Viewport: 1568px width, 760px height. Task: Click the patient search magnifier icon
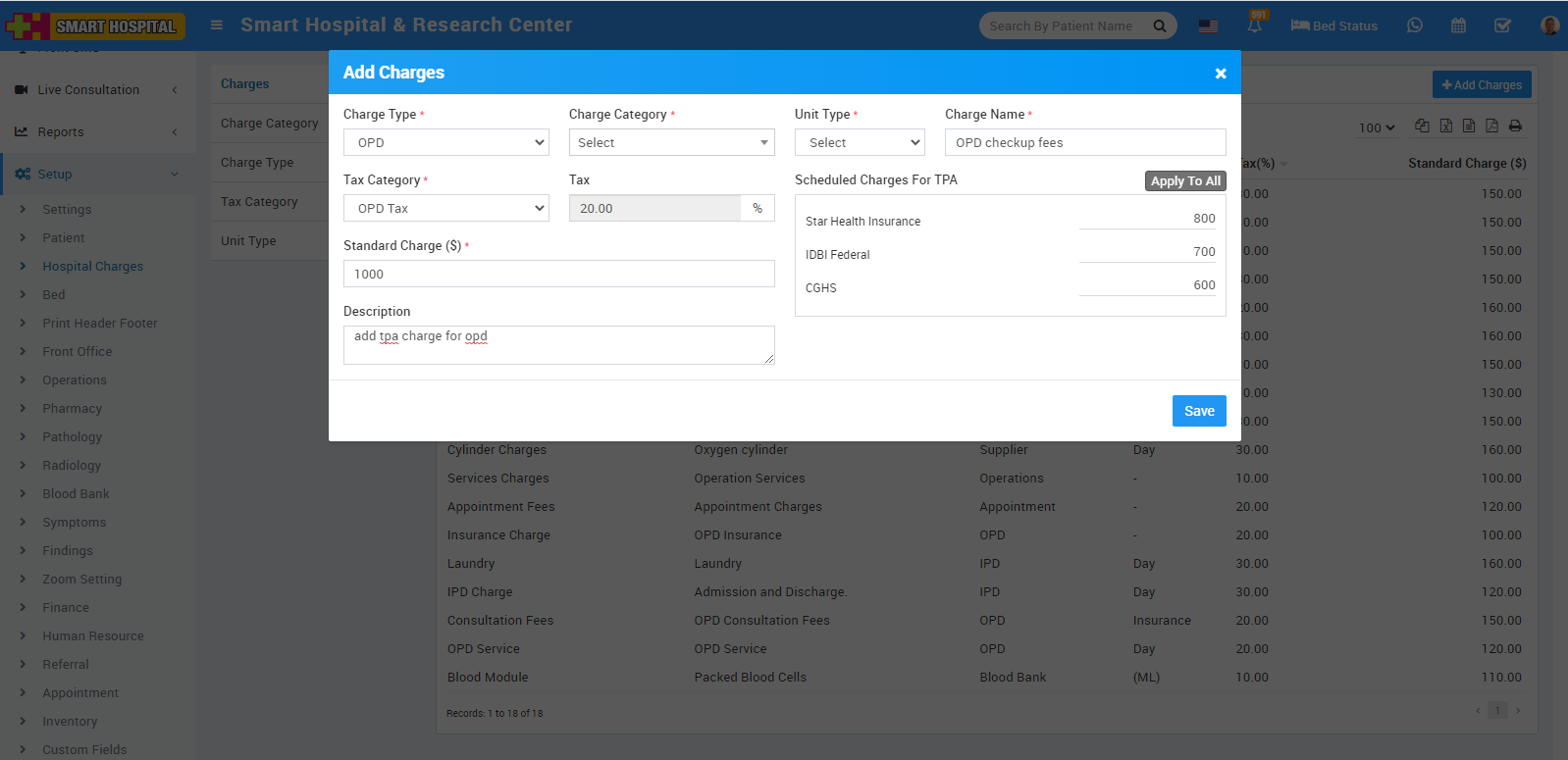(1160, 26)
